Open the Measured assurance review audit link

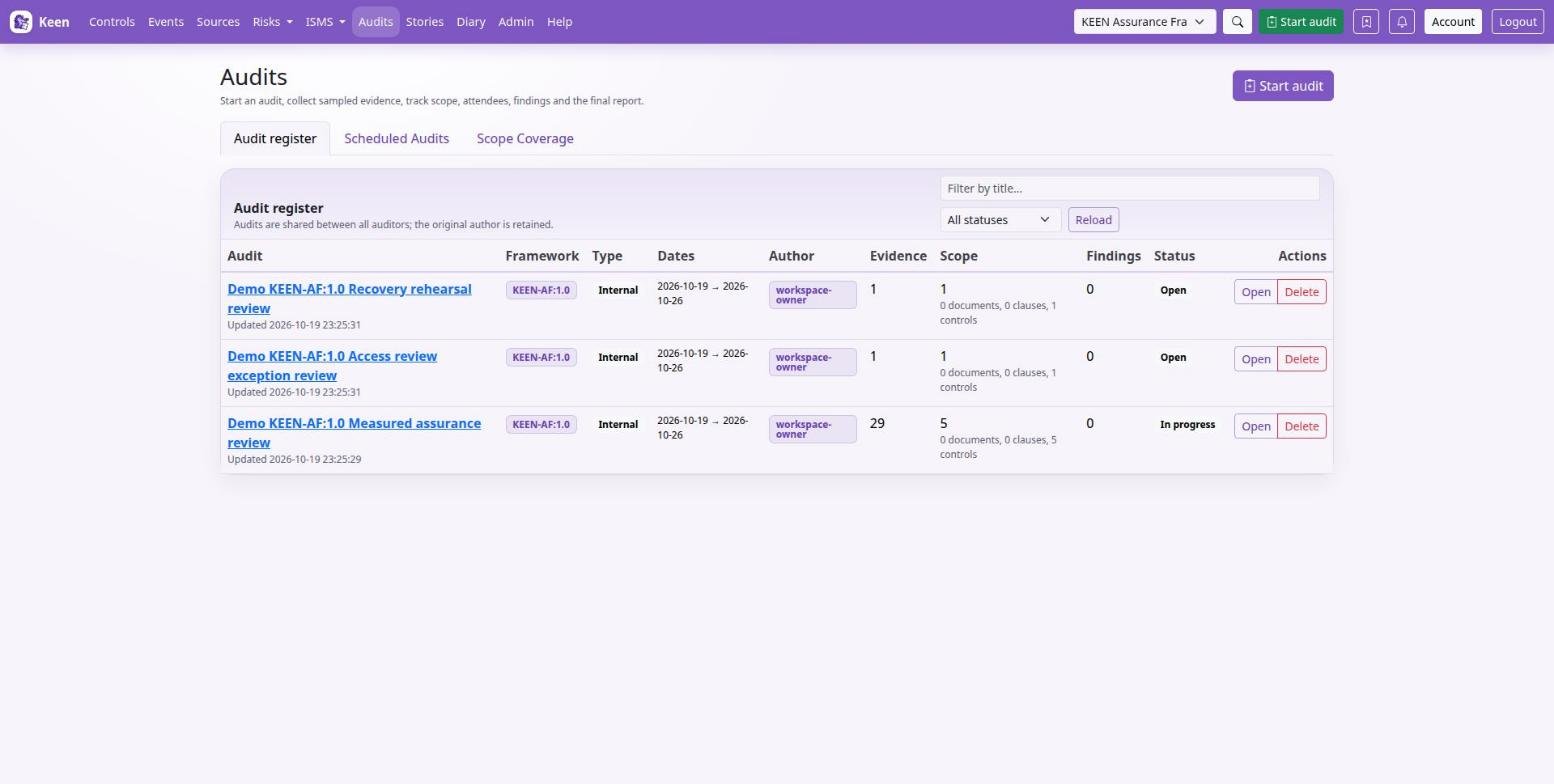pos(354,433)
